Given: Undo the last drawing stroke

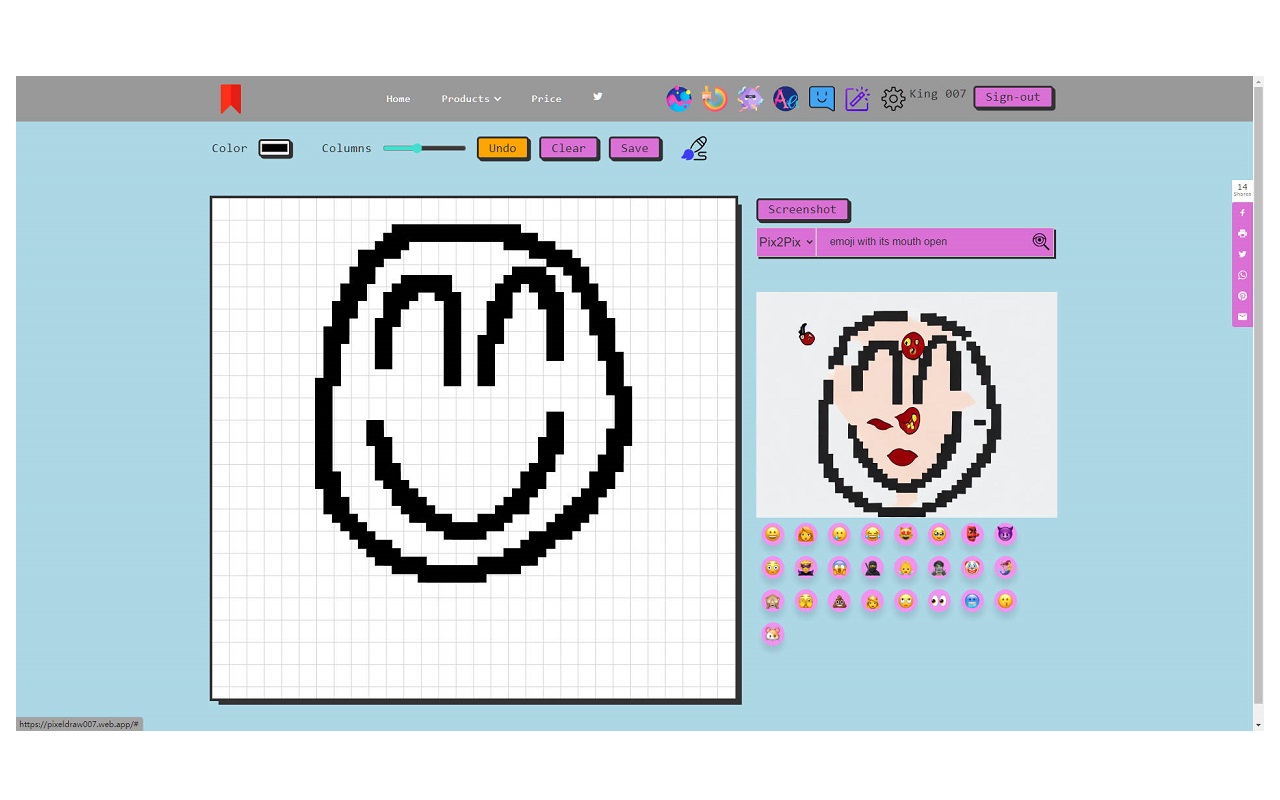Looking at the screenshot, I should (x=503, y=148).
